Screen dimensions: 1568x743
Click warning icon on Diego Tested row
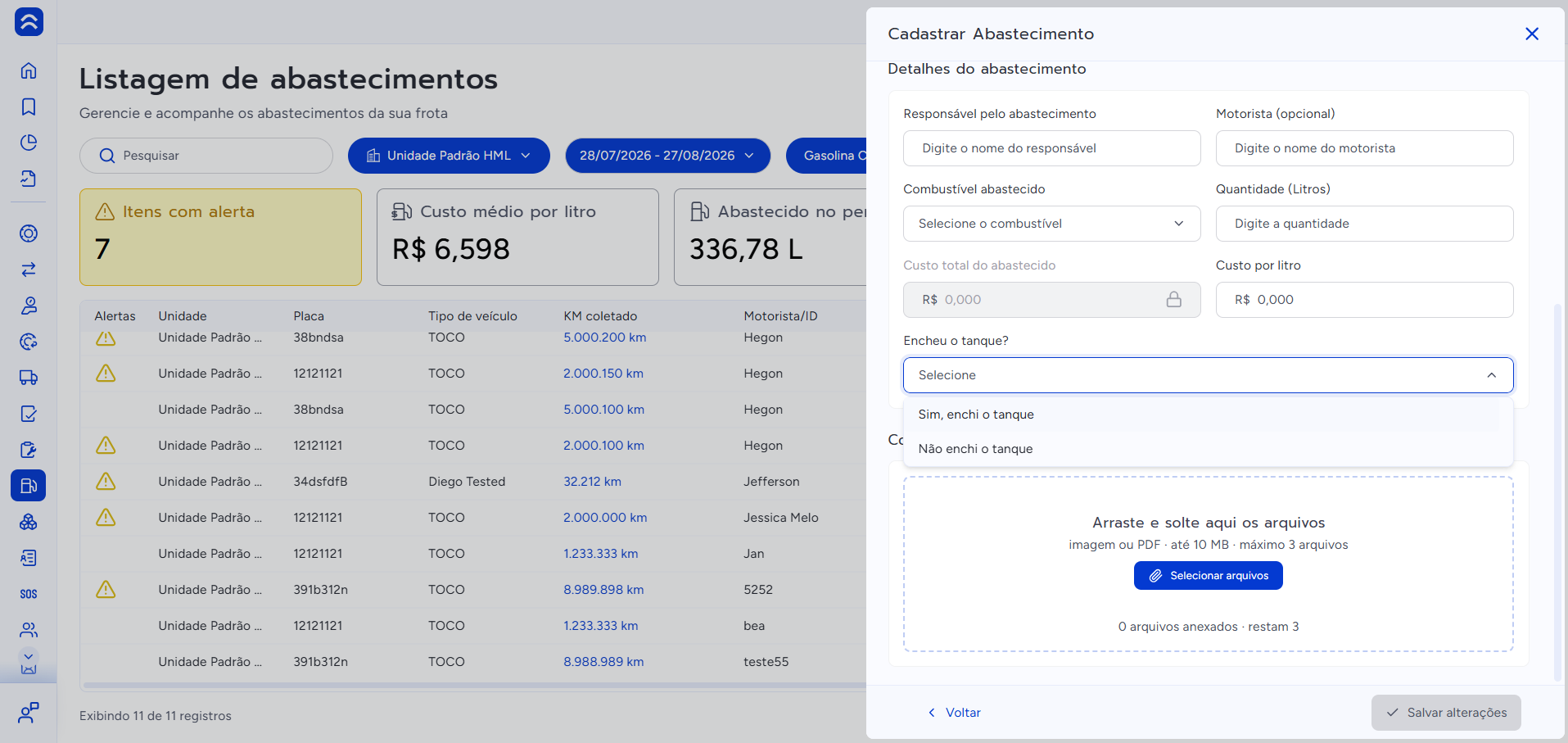point(106,482)
